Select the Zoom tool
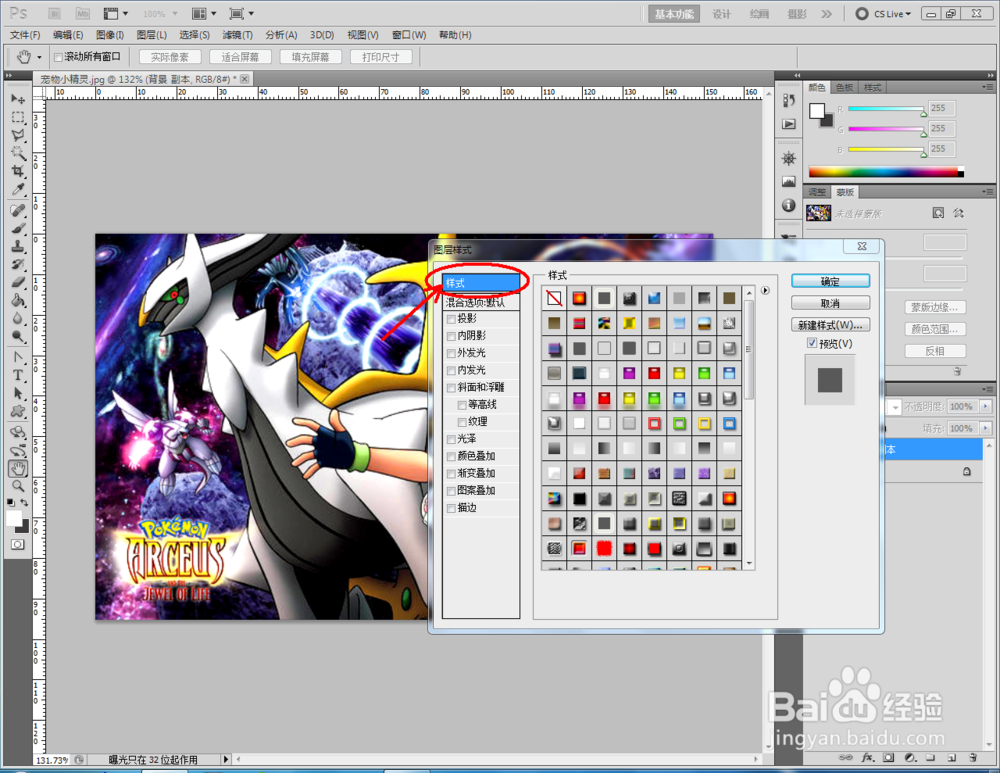The image size is (1000, 773). 18,487
